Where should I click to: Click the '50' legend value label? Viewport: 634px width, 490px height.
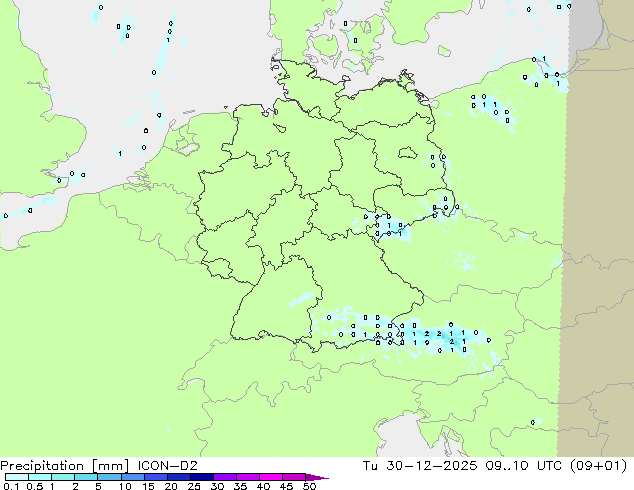tap(309, 486)
